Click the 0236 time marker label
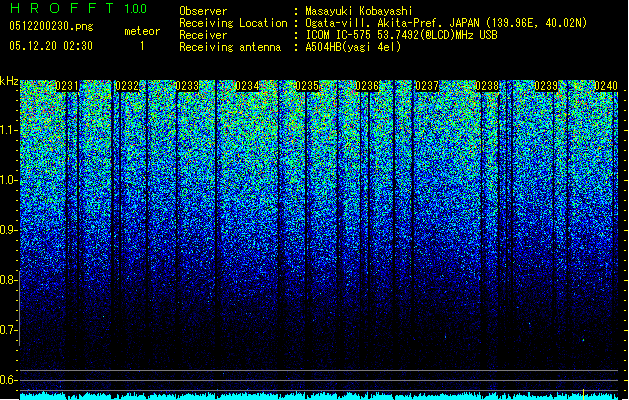Viewport: 629px width, 400px height. click(367, 86)
